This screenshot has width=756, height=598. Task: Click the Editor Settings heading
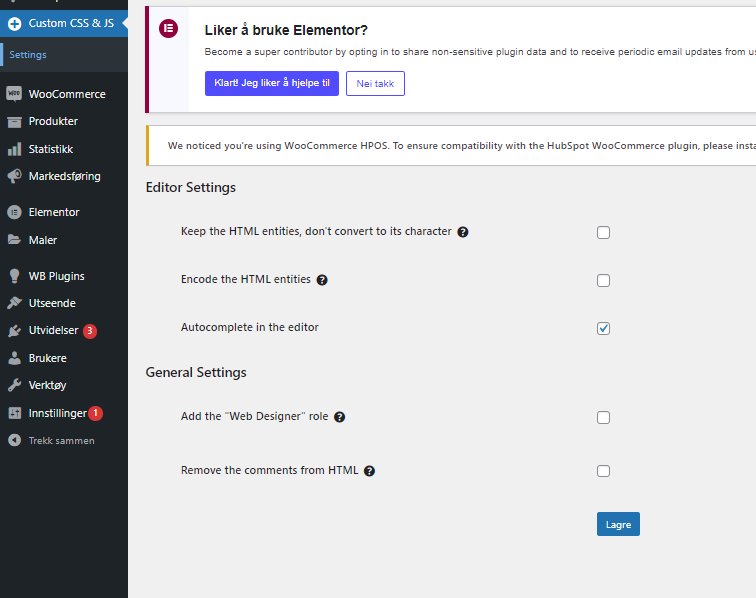point(190,188)
